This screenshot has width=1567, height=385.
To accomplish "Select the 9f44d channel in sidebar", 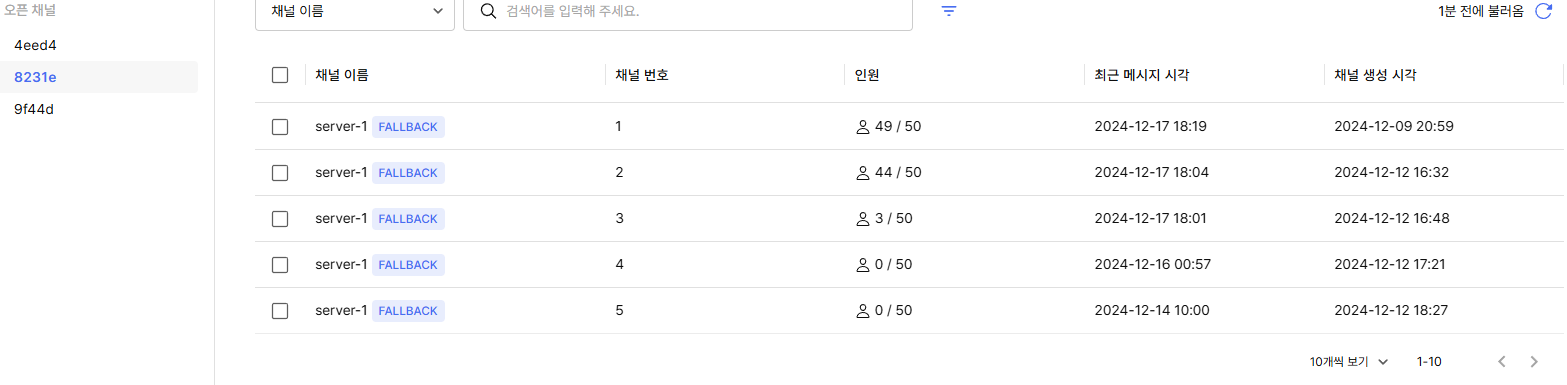I will click(99, 109).
